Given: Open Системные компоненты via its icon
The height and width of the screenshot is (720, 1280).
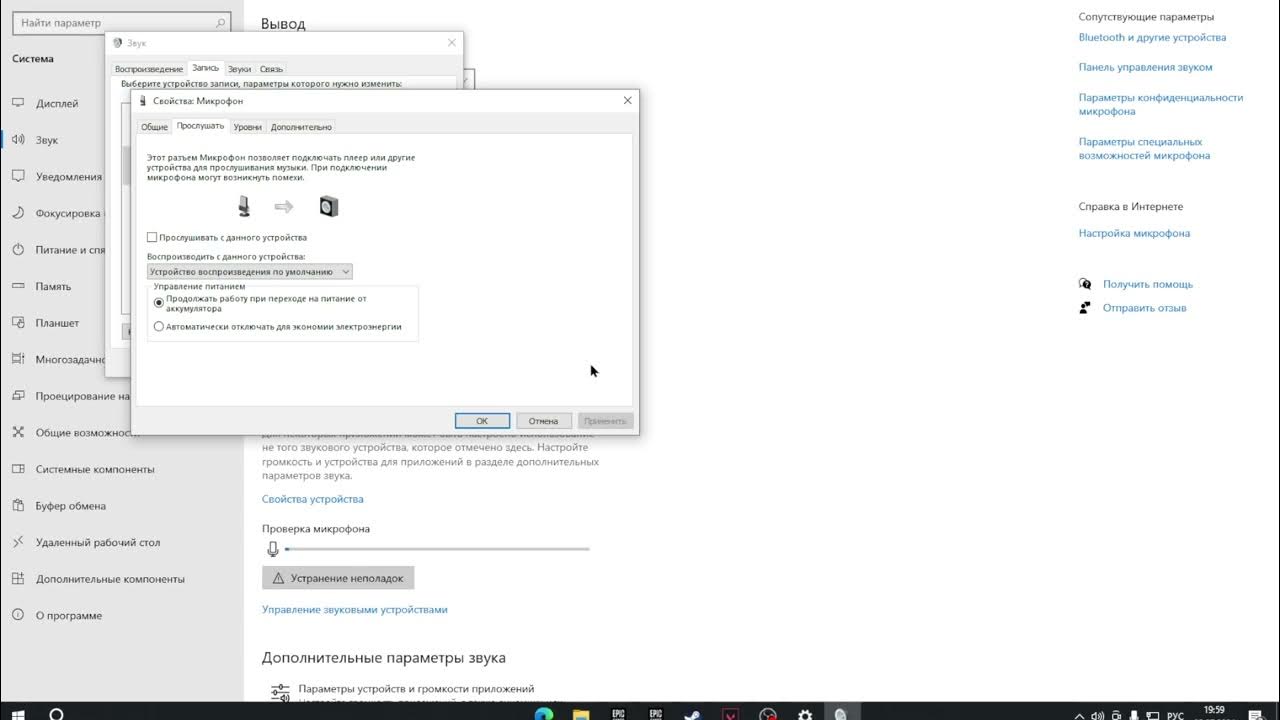Looking at the screenshot, I should (18, 469).
